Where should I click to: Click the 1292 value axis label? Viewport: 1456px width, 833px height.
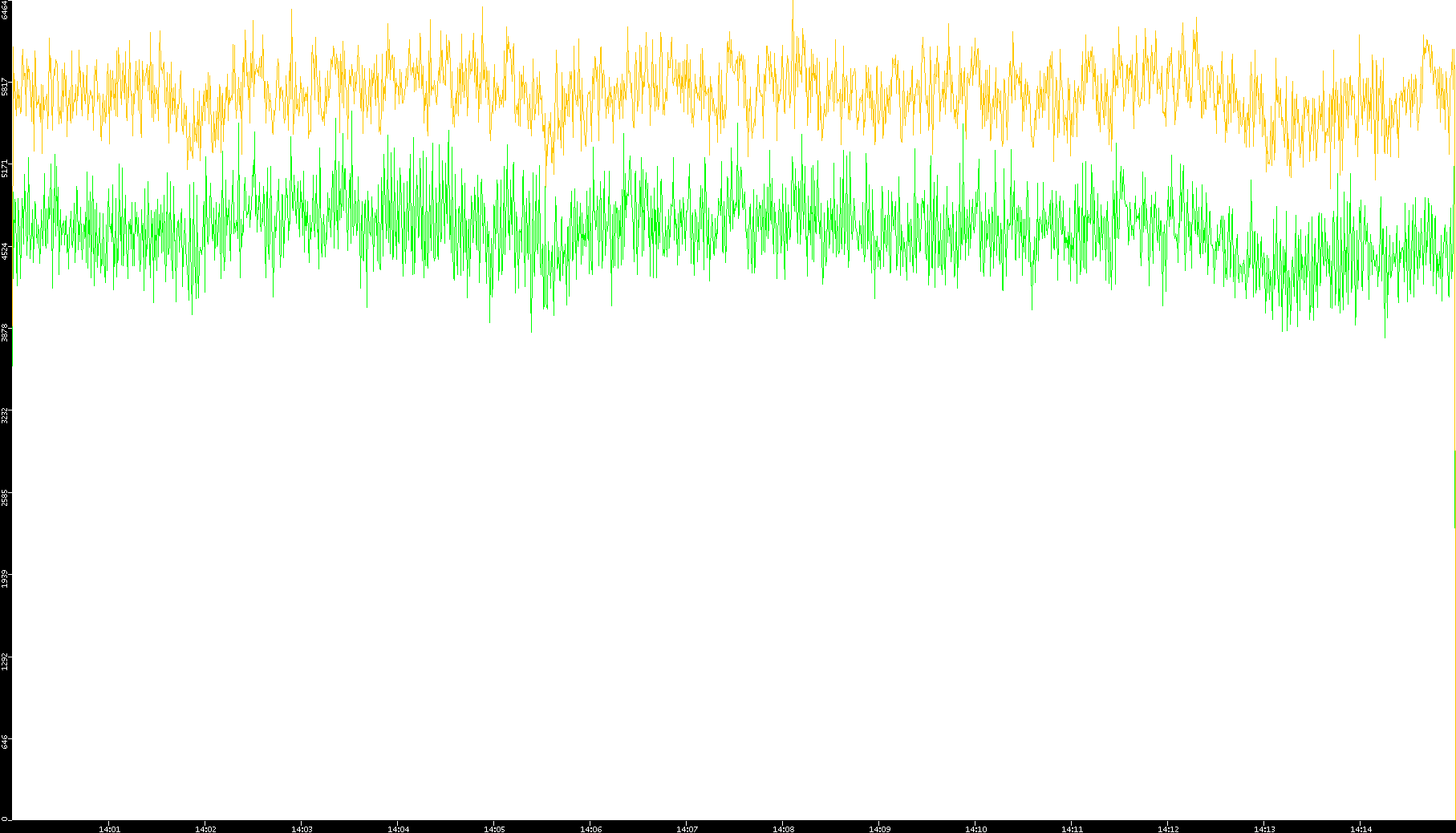coord(6,661)
